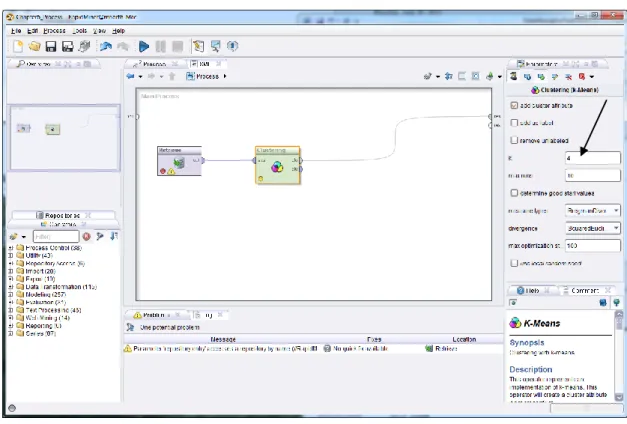
Task: Click the sort operators icon beside filter
Action: point(114,236)
